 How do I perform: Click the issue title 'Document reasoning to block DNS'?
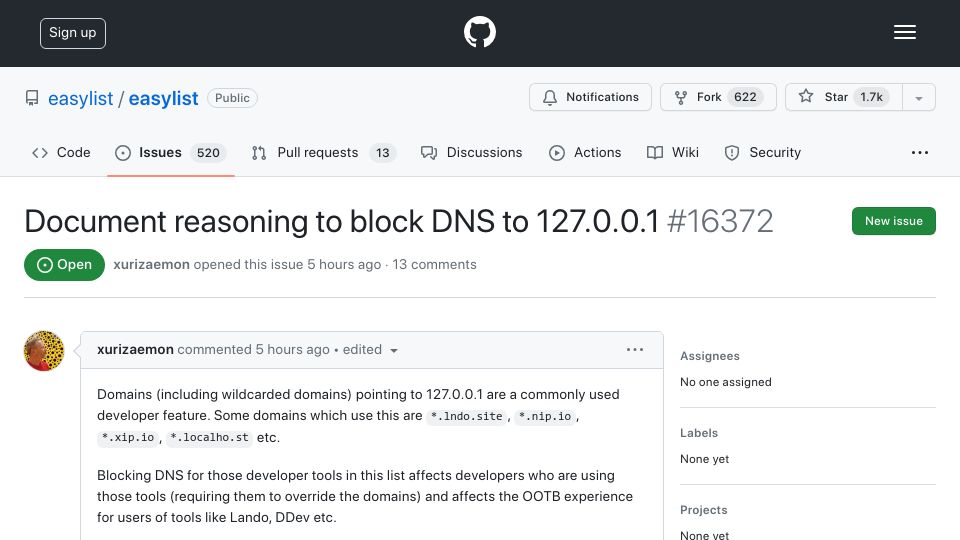tap(342, 221)
